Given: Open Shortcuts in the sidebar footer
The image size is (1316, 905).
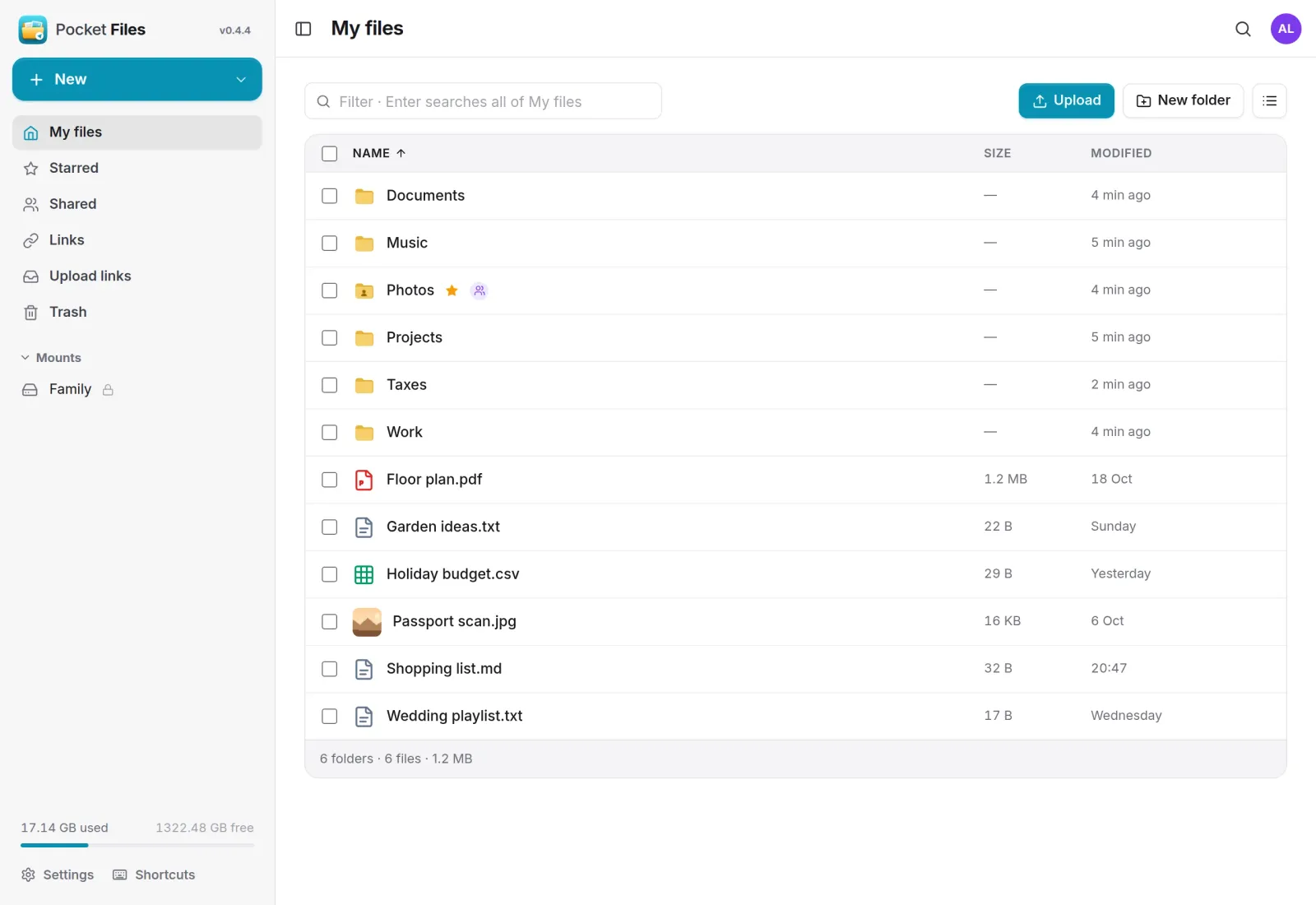Looking at the screenshot, I should click(x=154, y=875).
